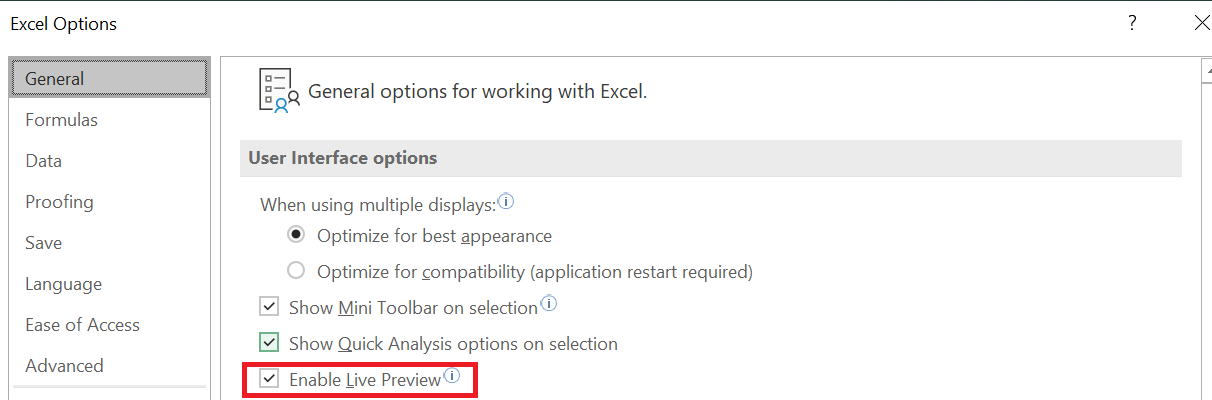Image resolution: width=1212 pixels, height=400 pixels.
Task: Toggle the Enable Live Preview checkbox
Action: (268, 379)
